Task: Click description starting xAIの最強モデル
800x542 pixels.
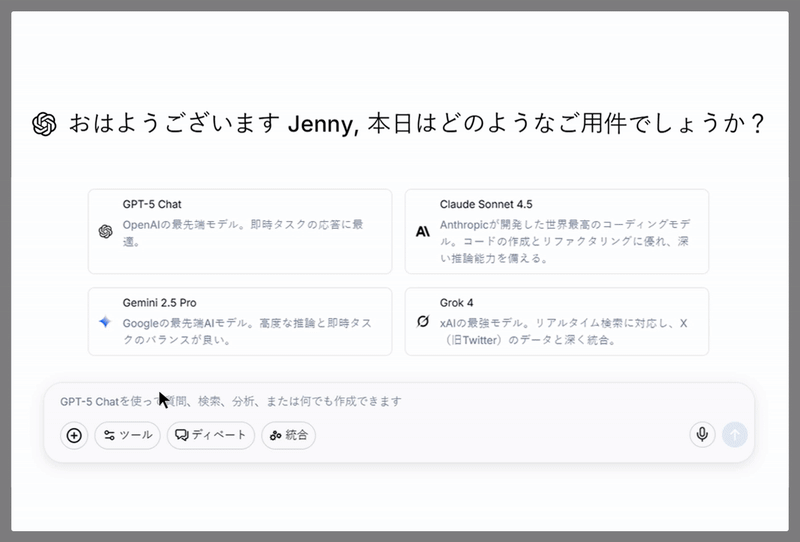Action: coord(564,331)
